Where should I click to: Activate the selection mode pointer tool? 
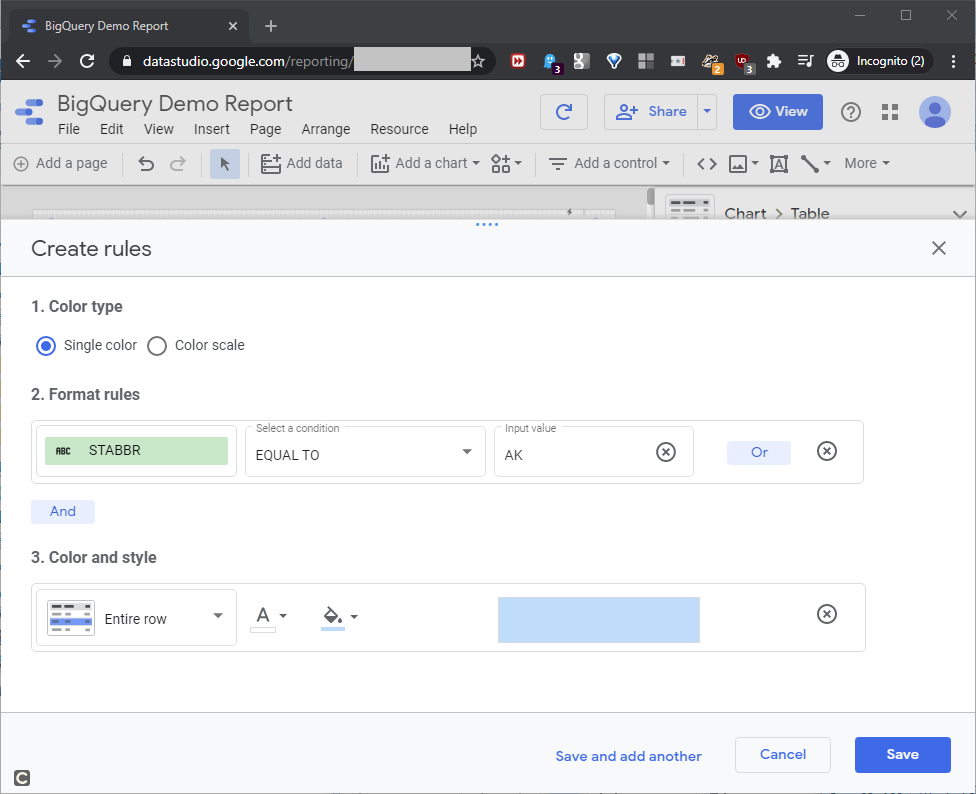225,164
